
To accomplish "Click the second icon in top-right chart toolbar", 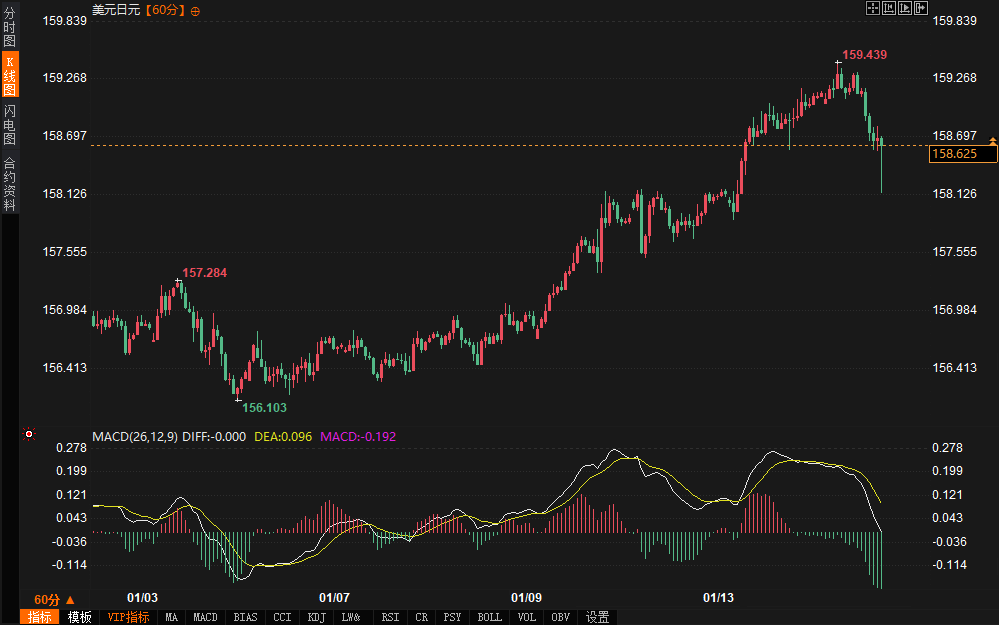I will [x=888, y=9].
